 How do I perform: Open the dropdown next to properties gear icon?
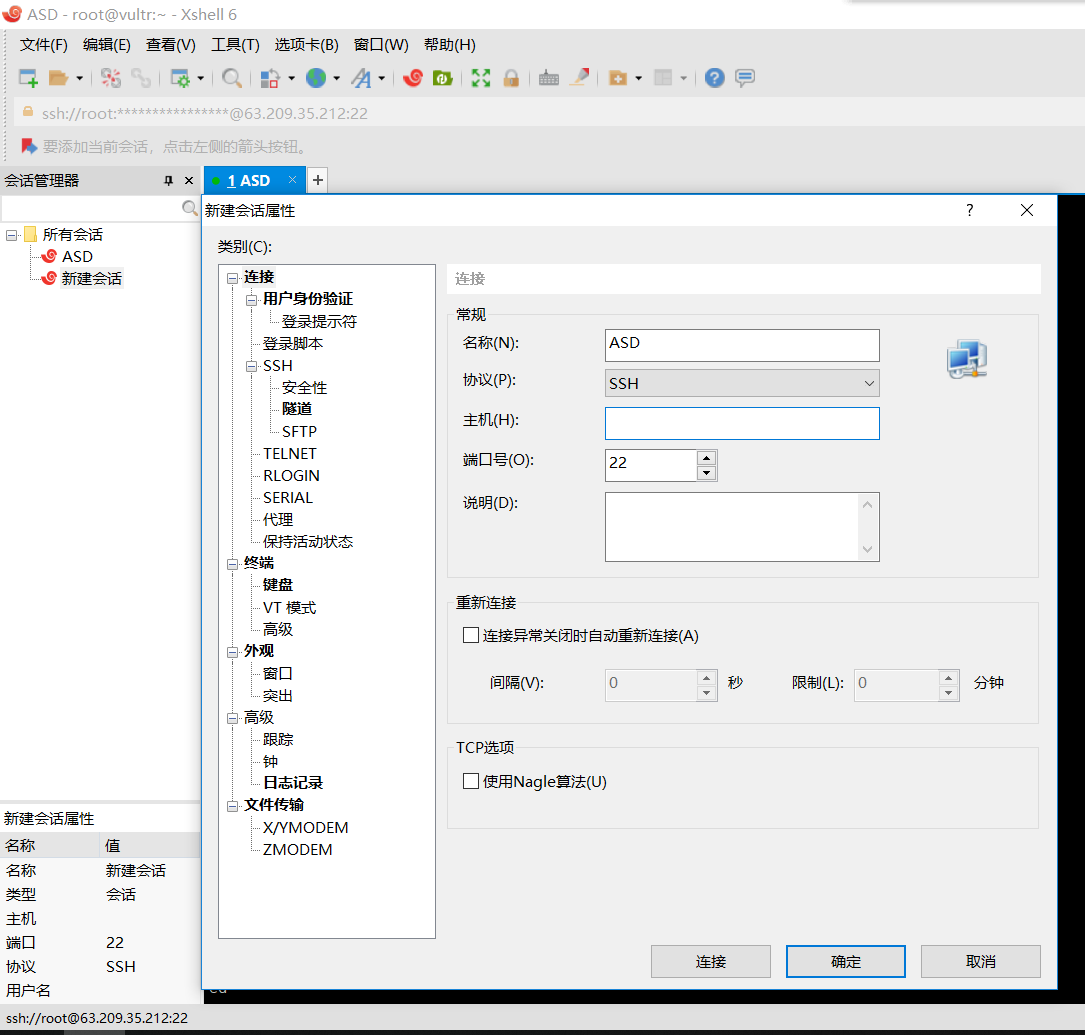[x=201, y=78]
